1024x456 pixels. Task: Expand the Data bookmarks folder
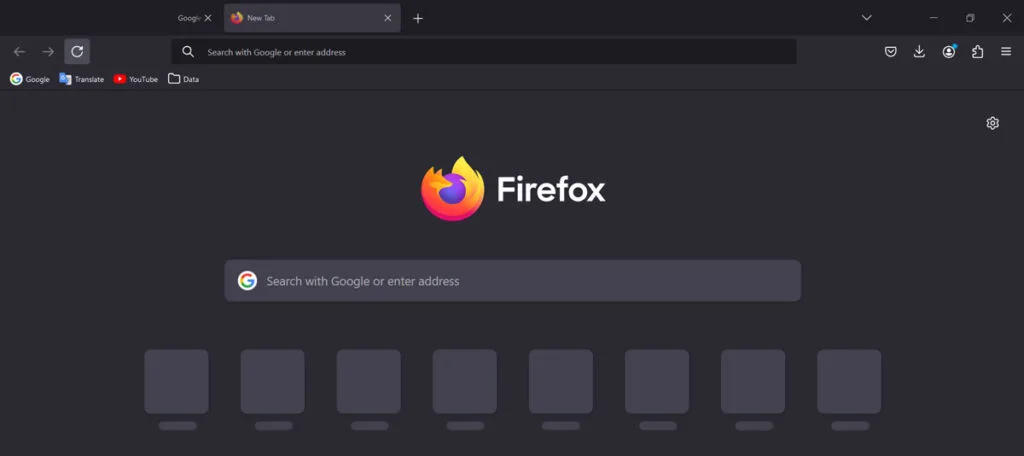pos(184,79)
